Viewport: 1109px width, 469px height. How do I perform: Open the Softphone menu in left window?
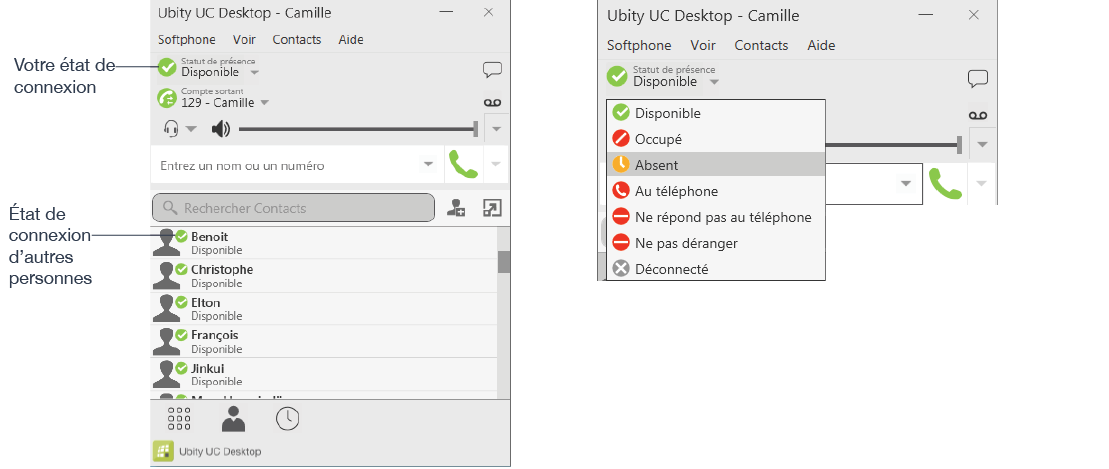coord(187,40)
